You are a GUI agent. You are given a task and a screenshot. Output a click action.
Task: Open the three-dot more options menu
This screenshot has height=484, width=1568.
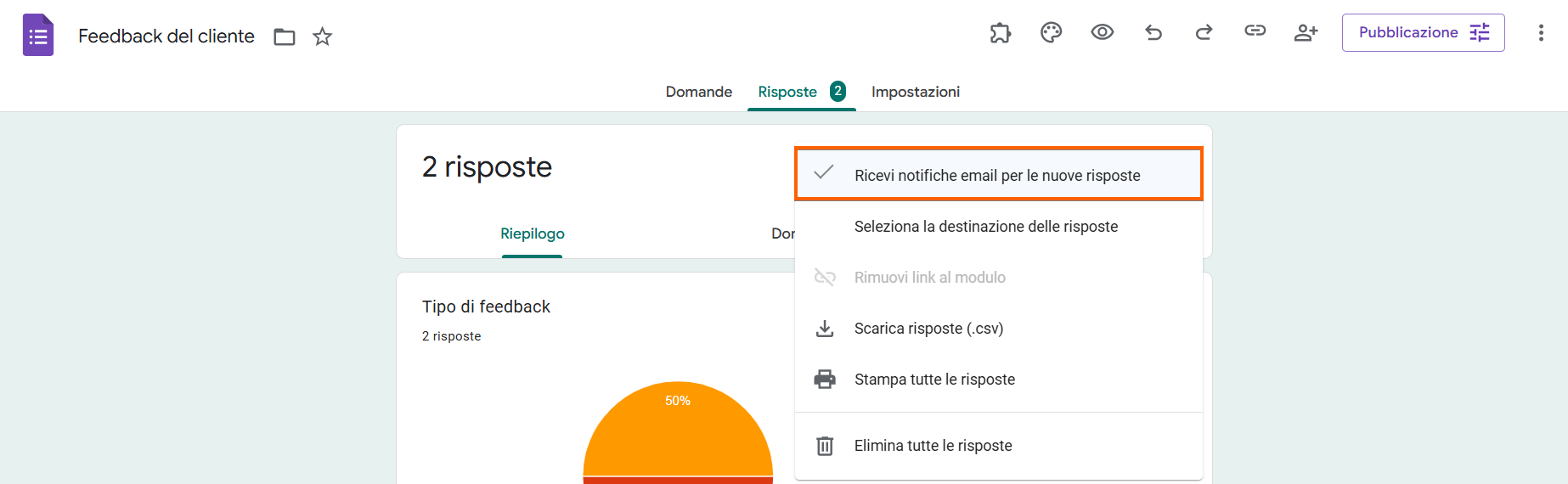pyautogui.click(x=1541, y=33)
